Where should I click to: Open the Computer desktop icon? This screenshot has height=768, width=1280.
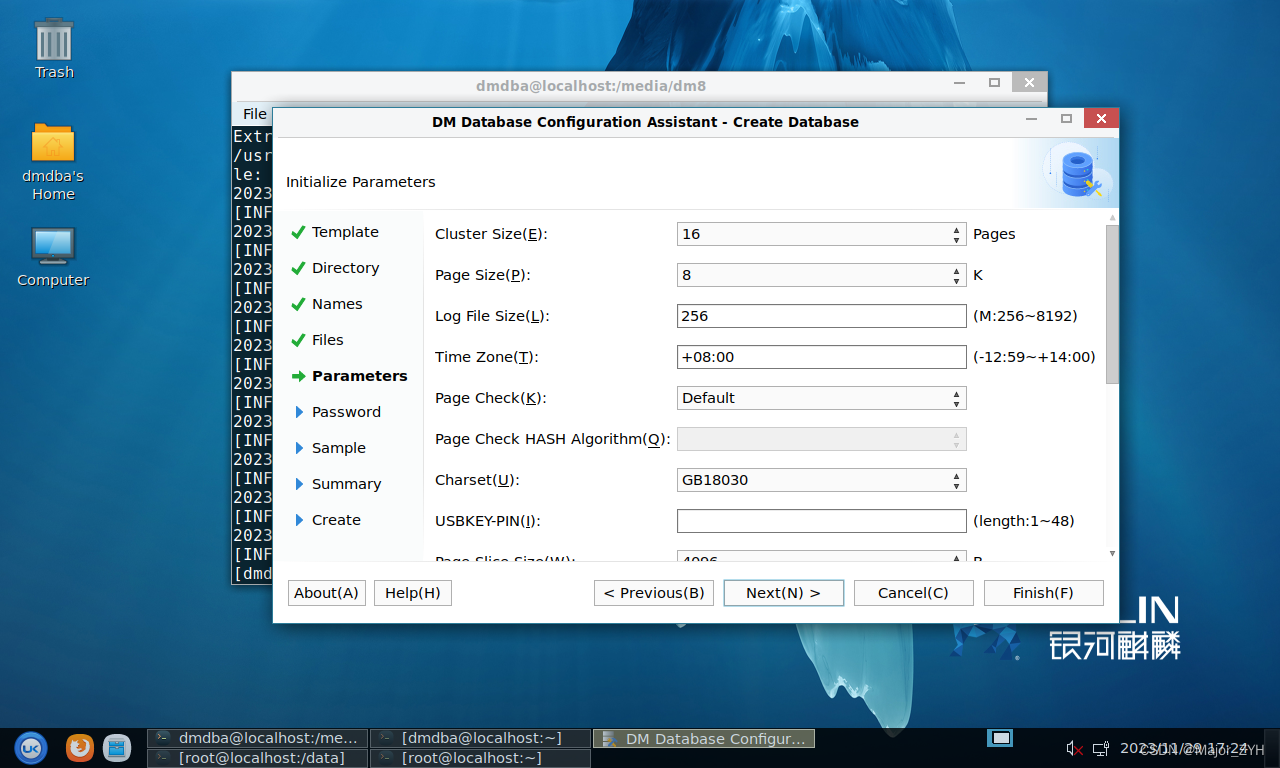click(x=53, y=248)
